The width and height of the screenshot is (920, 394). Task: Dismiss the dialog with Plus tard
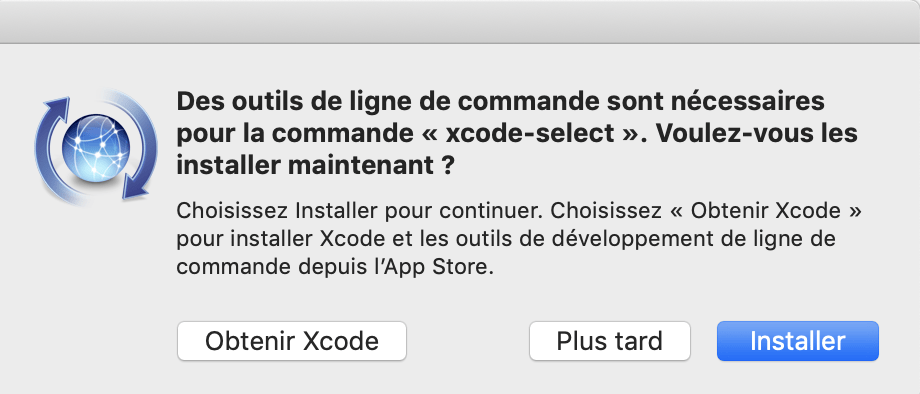(x=610, y=341)
